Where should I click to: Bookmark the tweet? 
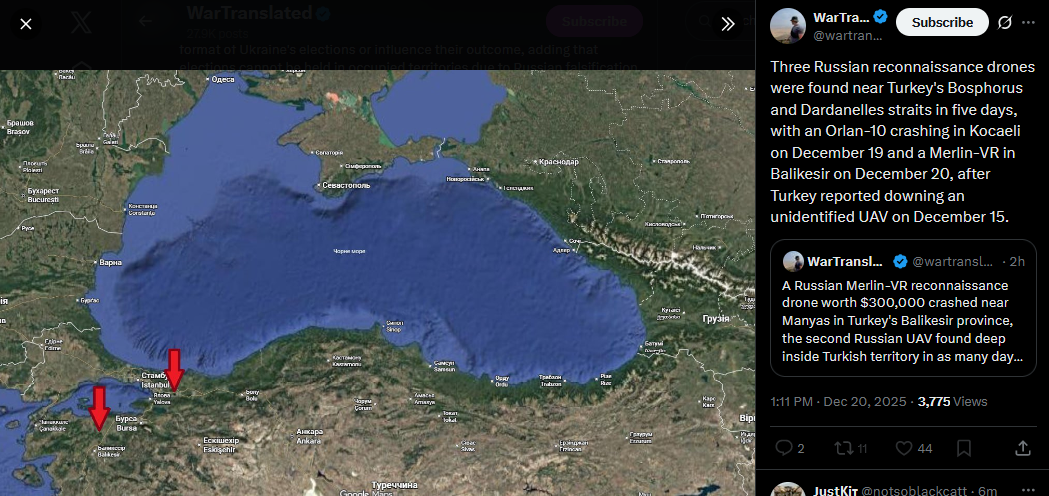[x=964, y=448]
